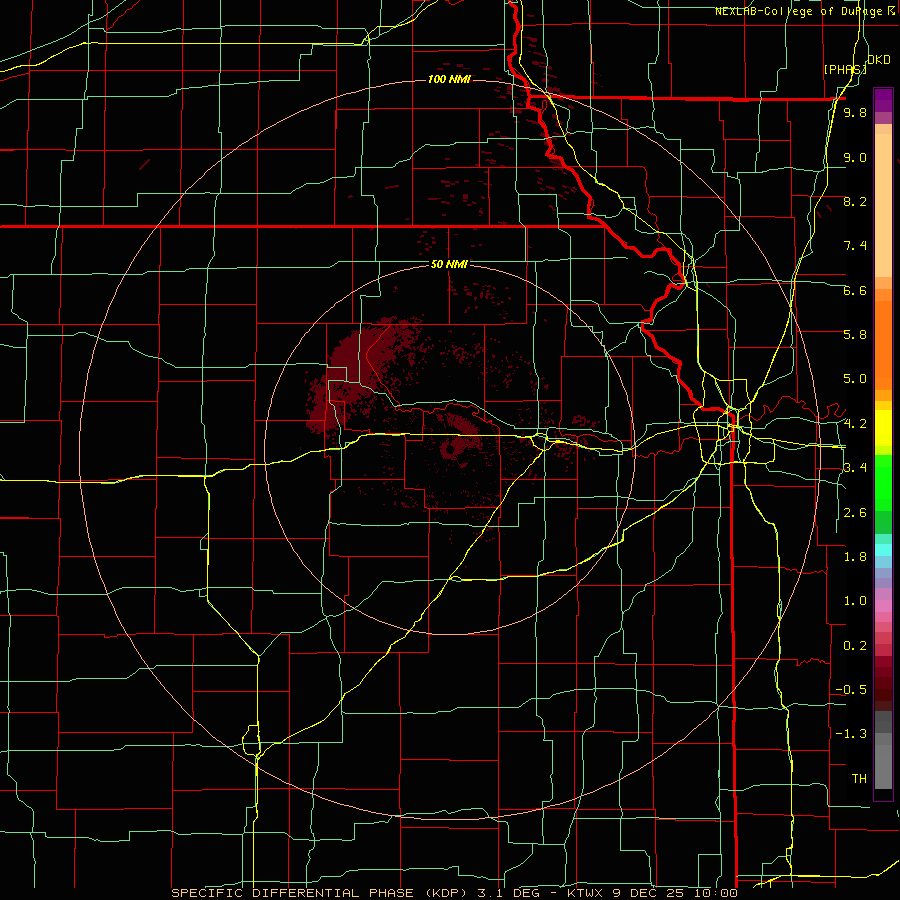
Task: Click the OKD label above the color scale
Action: click(x=879, y=60)
